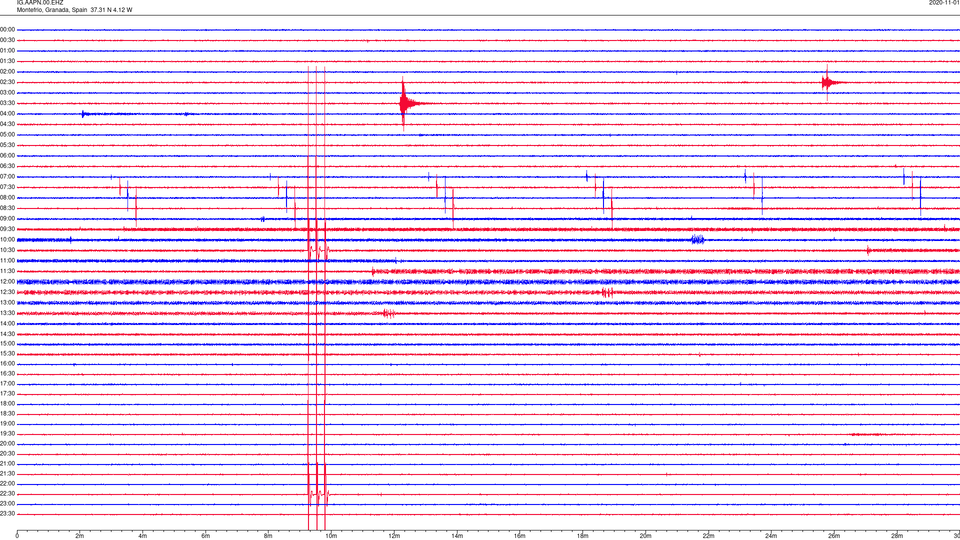Click the 04:00 time label

(7, 114)
